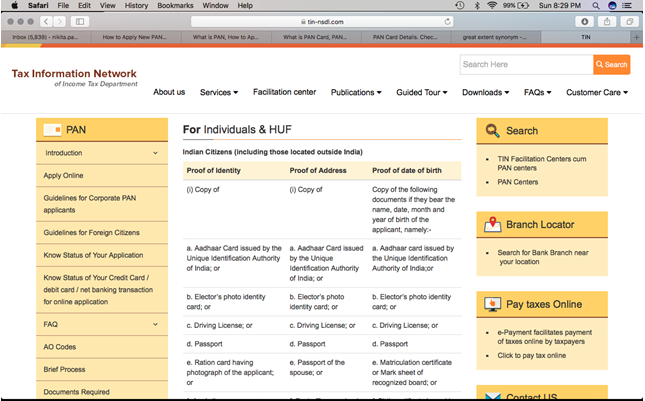The width and height of the screenshot is (645, 401).
Task: Click the orange Search button
Action: 612,65
